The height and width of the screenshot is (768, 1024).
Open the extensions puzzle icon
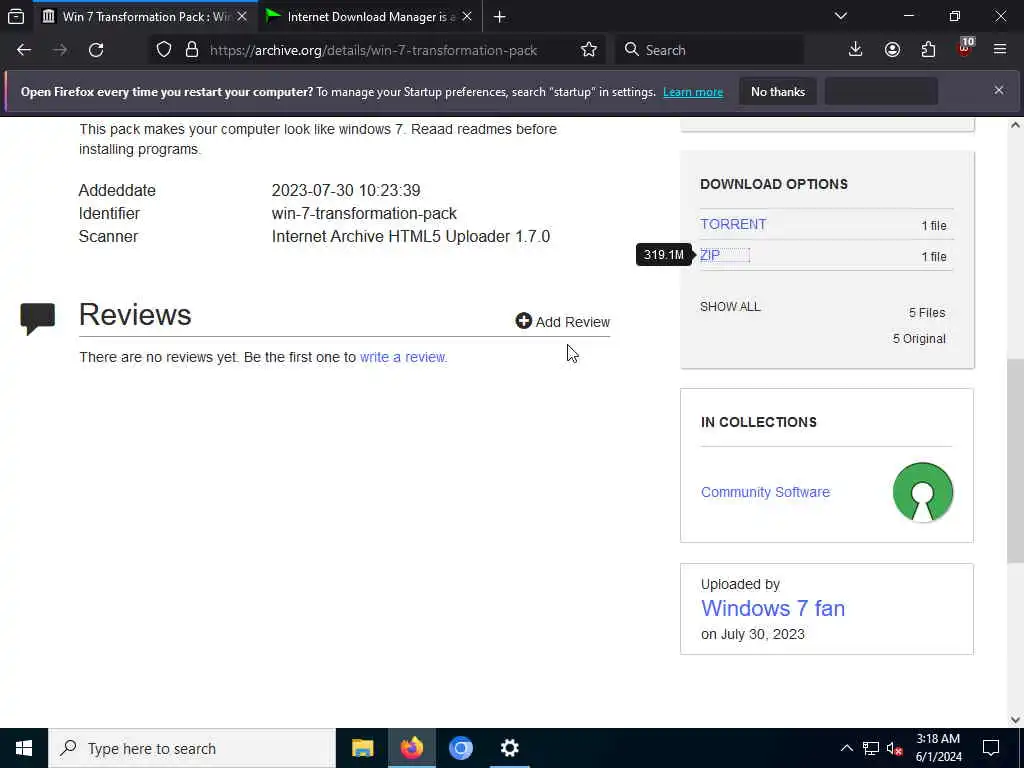(928, 50)
